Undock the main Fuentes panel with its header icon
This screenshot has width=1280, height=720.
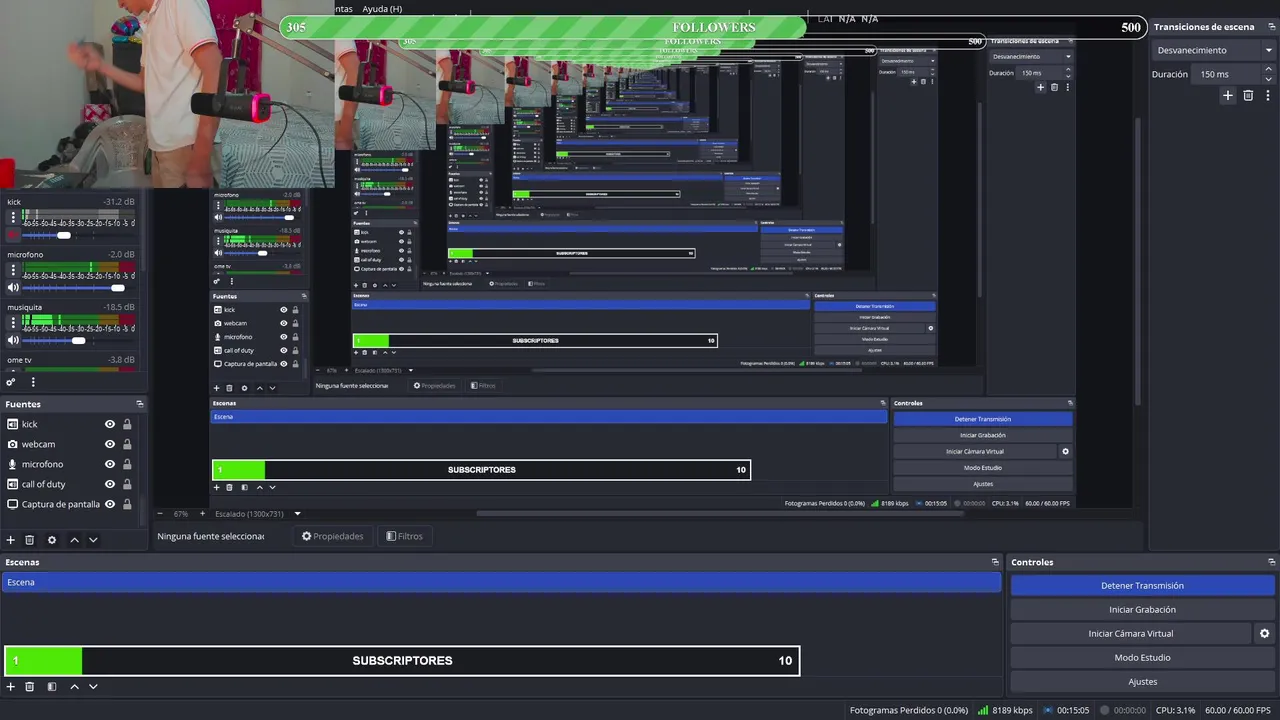point(140,404)
